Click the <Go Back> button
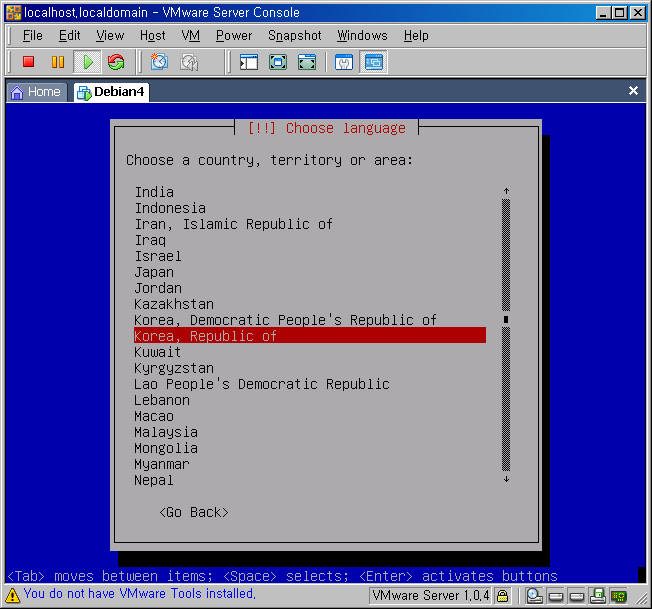652x609 pixels. tap(194, 512)
